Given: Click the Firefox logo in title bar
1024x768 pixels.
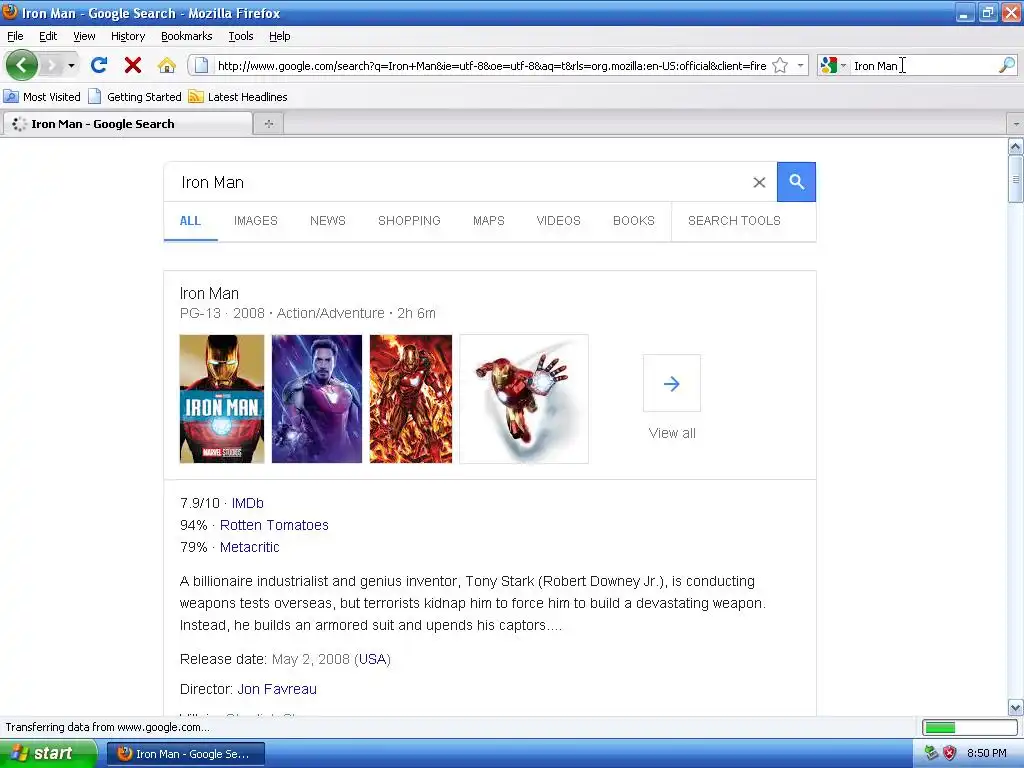Looking at the screenshot, I should 10,12.
